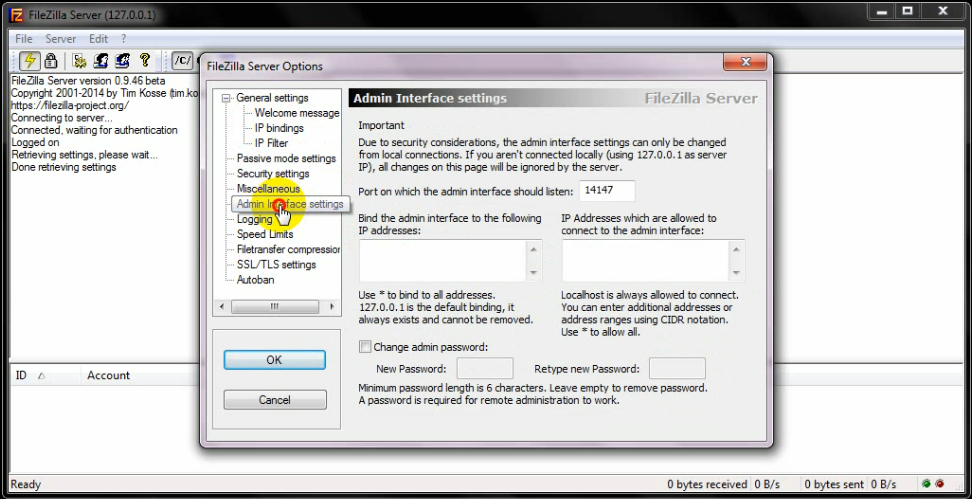Open the Users editor toolbar icon

101,60
